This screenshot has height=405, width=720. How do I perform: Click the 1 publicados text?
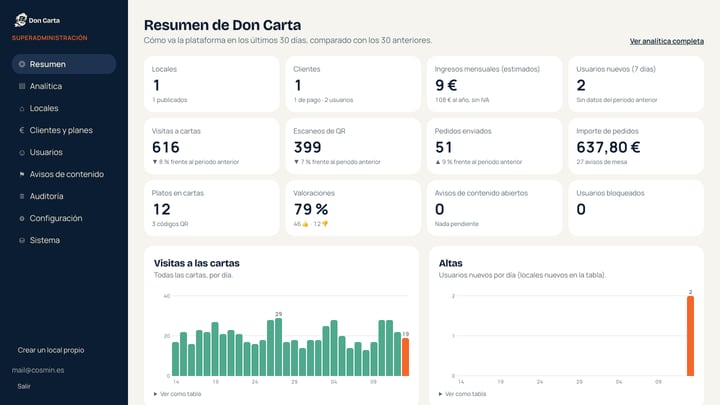pos(169,100)
